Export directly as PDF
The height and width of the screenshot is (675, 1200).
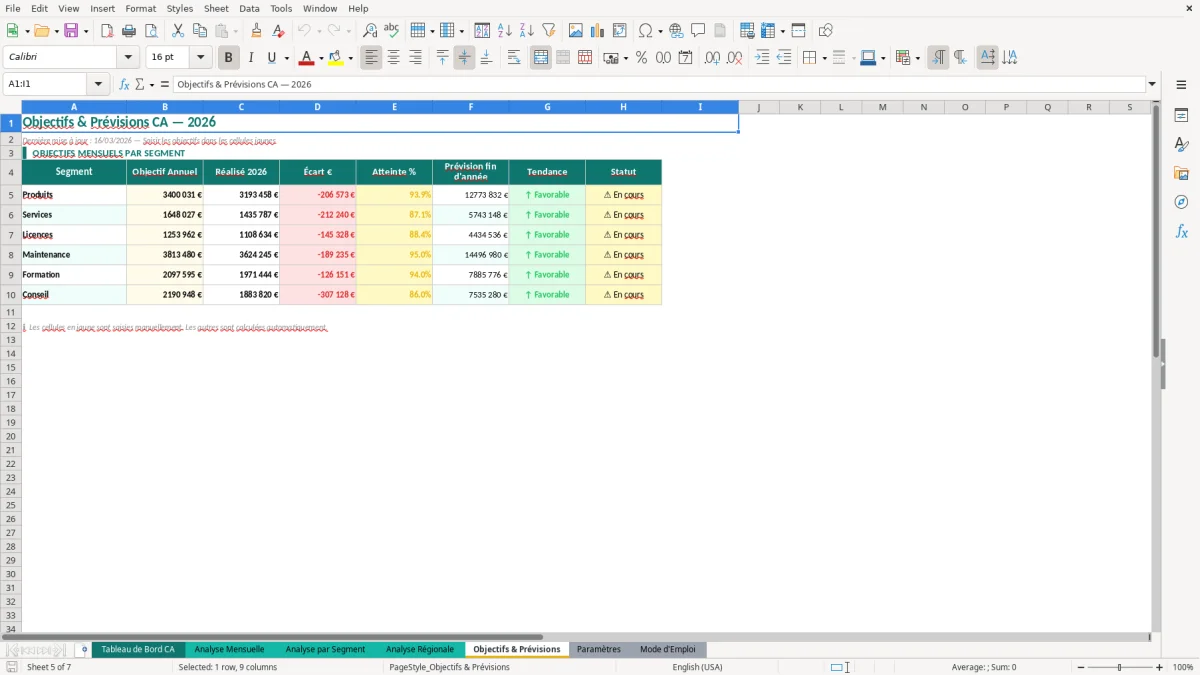click(x=107, y=31)
